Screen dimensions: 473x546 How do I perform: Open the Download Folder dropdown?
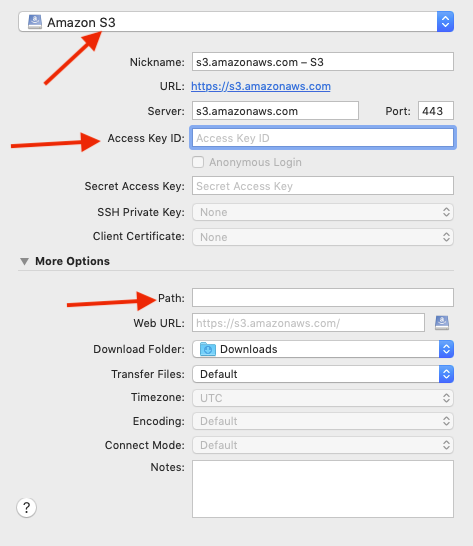(323, 349)
